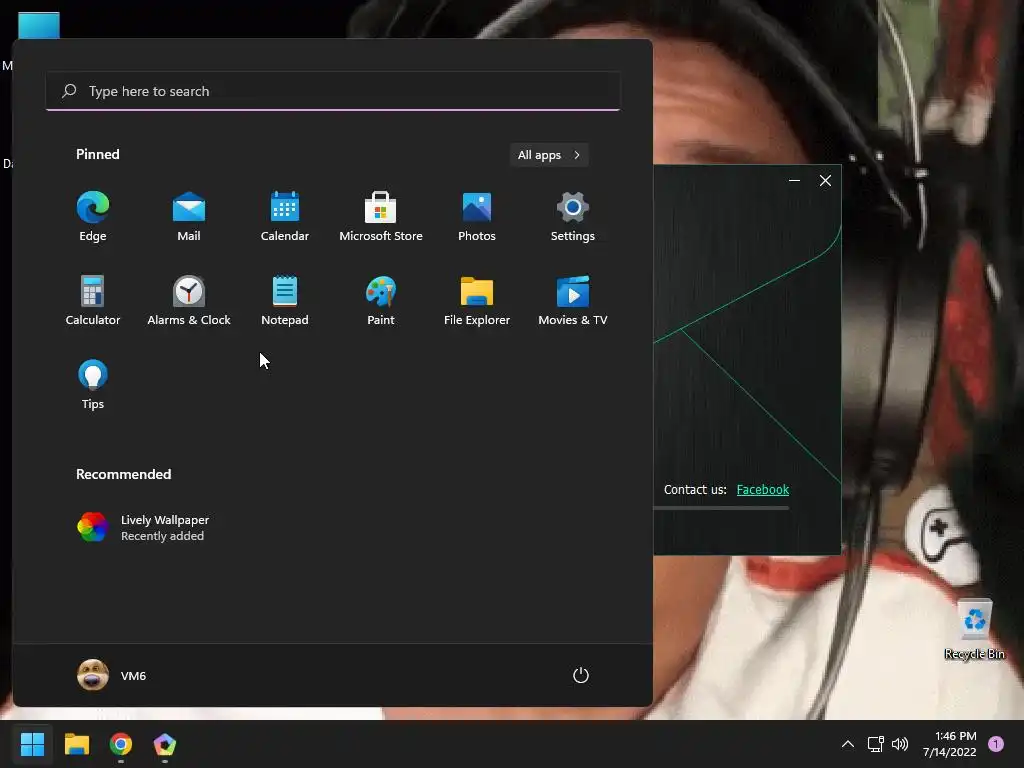Launch Movies & TV
The image size is (1024, 768).
573,300
